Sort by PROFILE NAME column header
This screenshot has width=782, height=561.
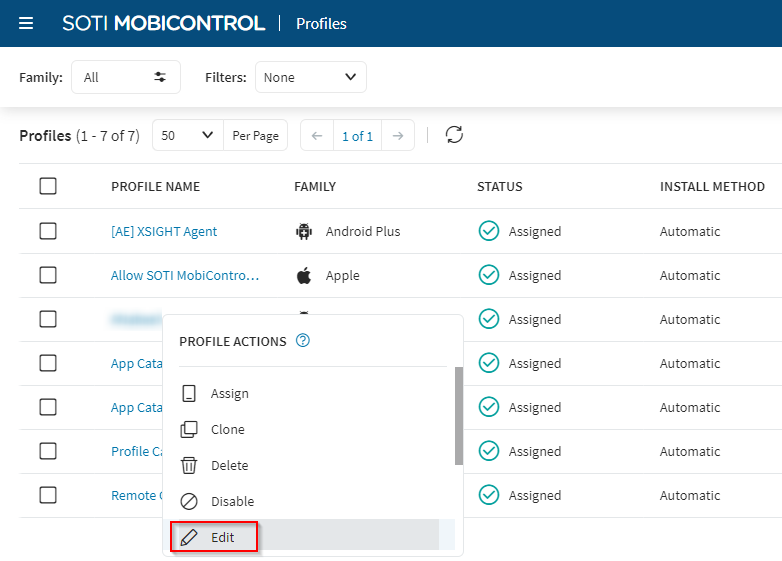click(x=155, y=187)
